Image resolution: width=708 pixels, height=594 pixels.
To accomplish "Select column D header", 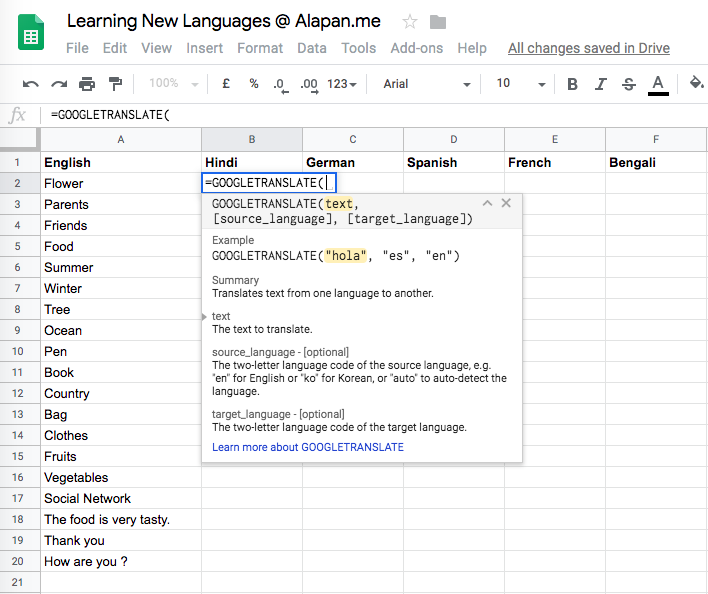I will [x=454, y=139].
